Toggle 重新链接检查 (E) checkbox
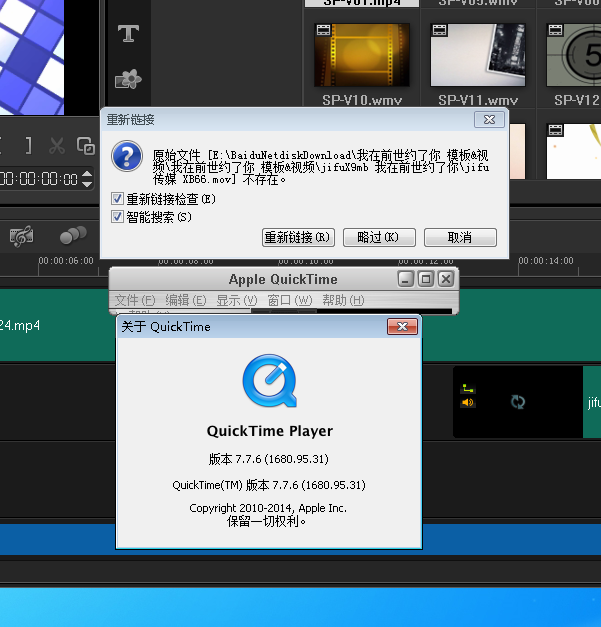This screenshot has height=627, width=601. (x=117, y=198)
